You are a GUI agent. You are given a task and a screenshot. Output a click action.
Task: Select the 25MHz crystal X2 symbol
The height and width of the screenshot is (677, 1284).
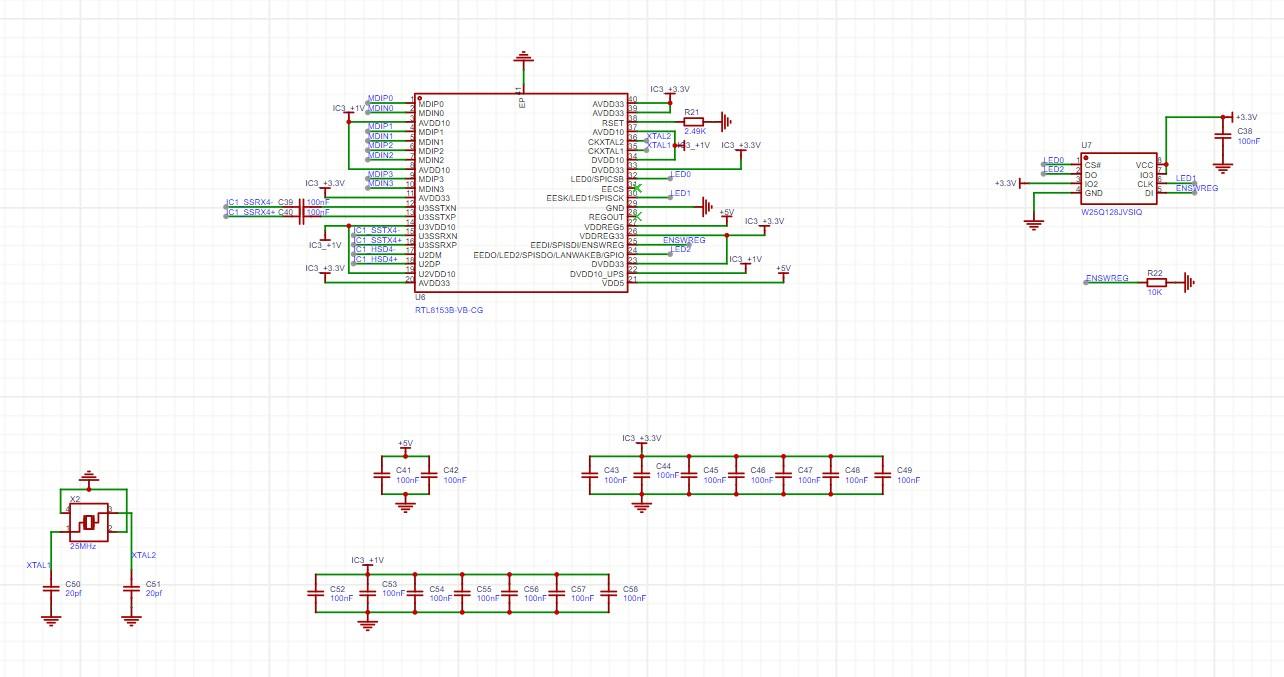(89, 521)
